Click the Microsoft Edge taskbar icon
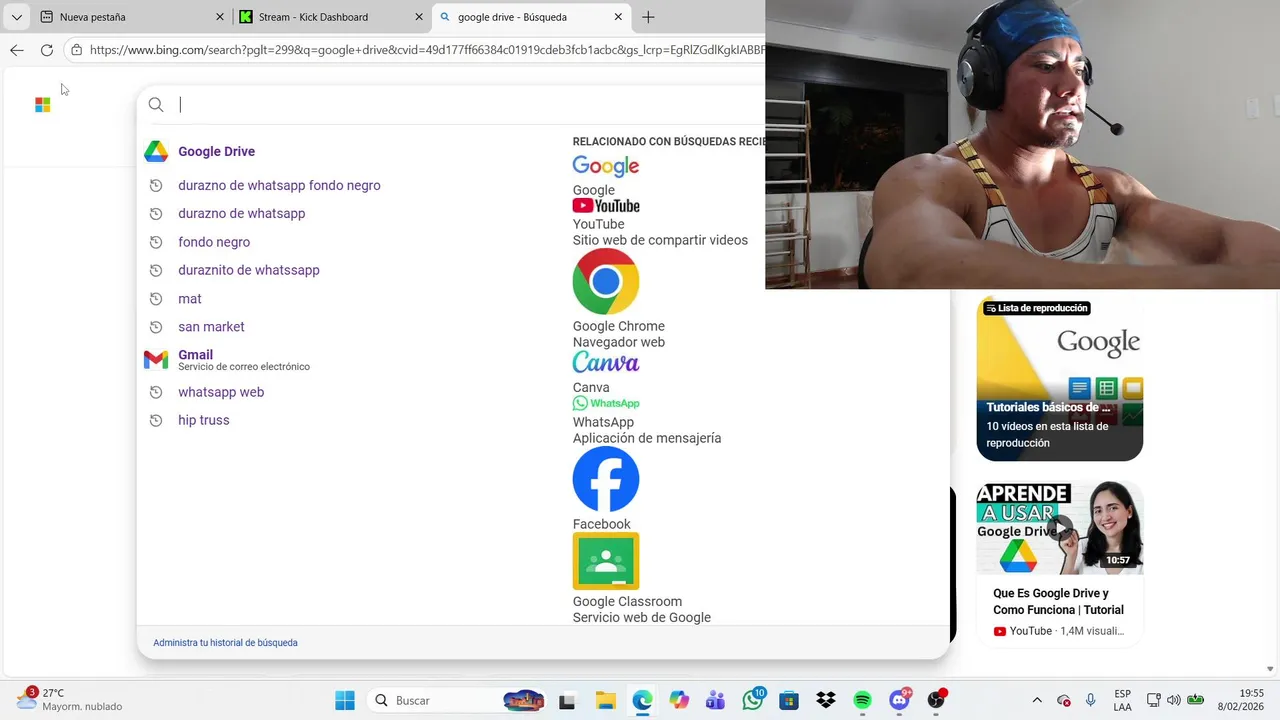The width and height of the screenshot is (1280, 720). pyautogui.click(x=642, y=700)
